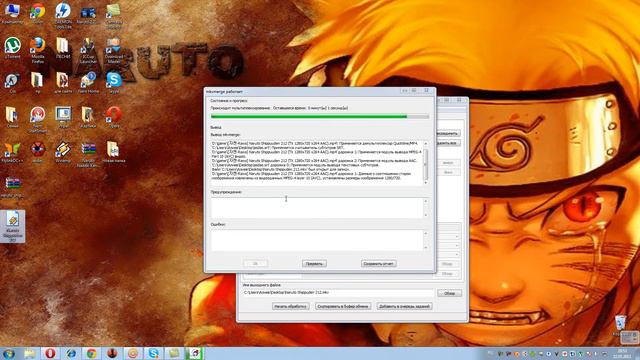Click scroll-down arrow of warnings box
Screen dimensions: 640x360
(x=426, y=215)
